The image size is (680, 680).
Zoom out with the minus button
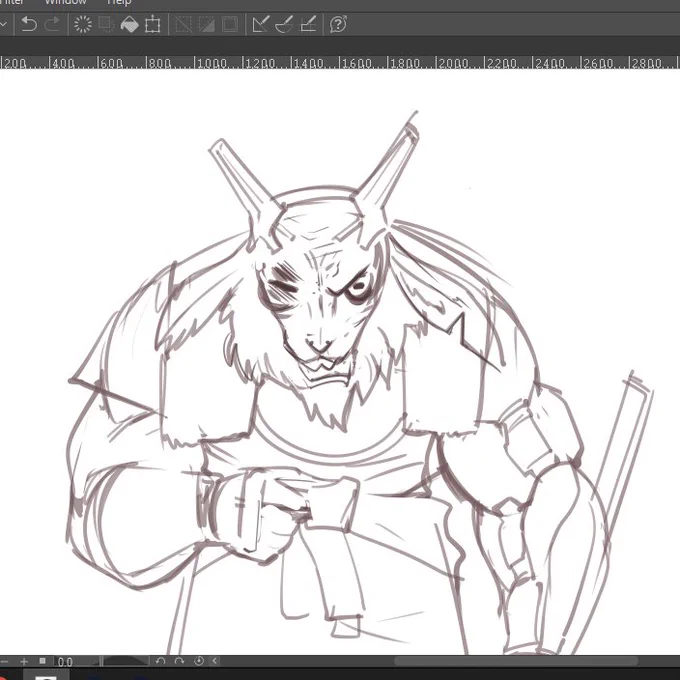tap(3, 661)
